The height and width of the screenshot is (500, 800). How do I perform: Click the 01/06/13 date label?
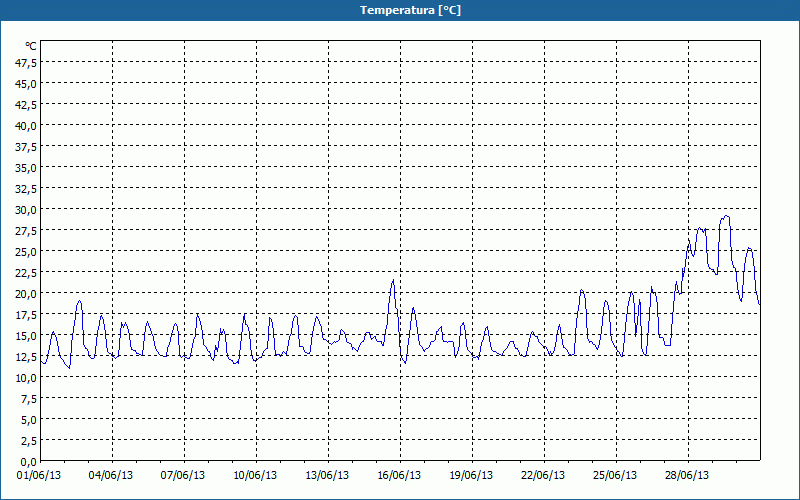[x=39, y=476]
